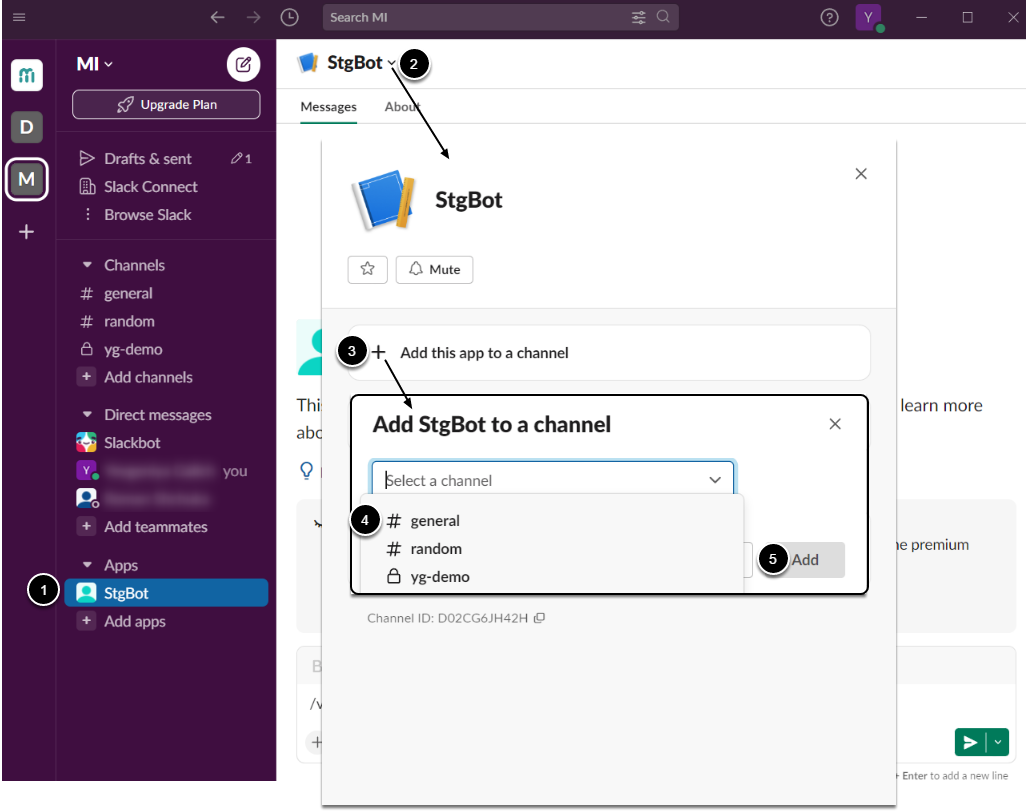This screenshot has width=1026, height=811.
Task: Click the Add button in dialog
Action: pyautogui.click(x=805, y=560)
